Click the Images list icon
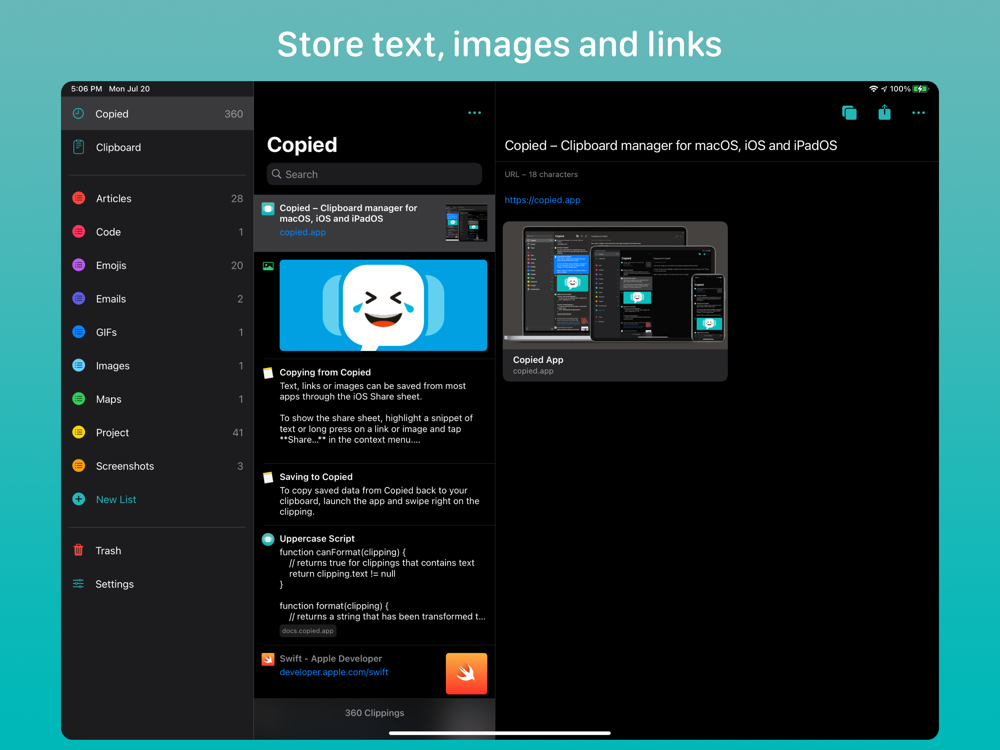The image size is (1000, 750). pyautogui.click(x=78, y=365)
